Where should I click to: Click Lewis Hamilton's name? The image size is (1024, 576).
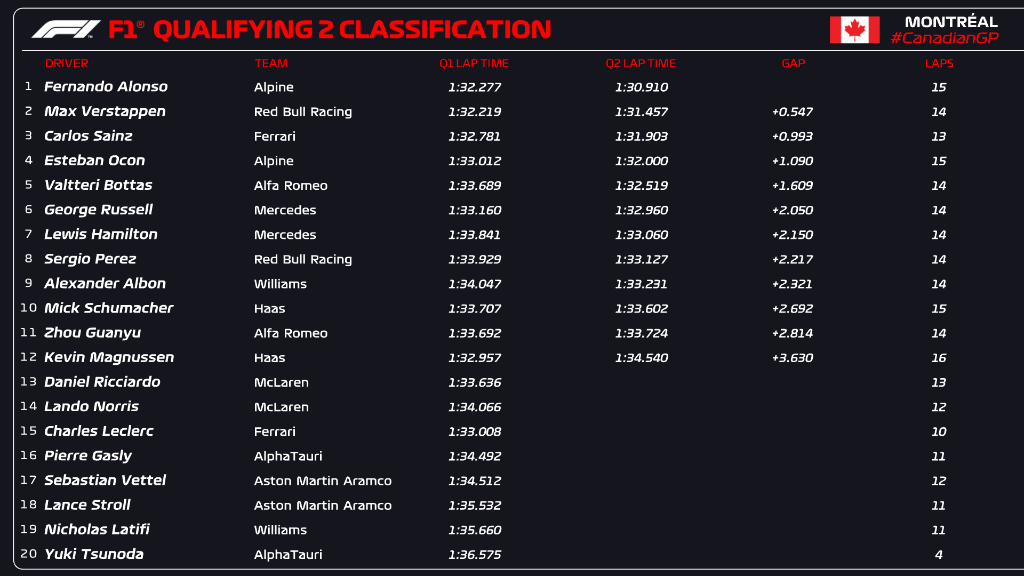coord(101,234)
